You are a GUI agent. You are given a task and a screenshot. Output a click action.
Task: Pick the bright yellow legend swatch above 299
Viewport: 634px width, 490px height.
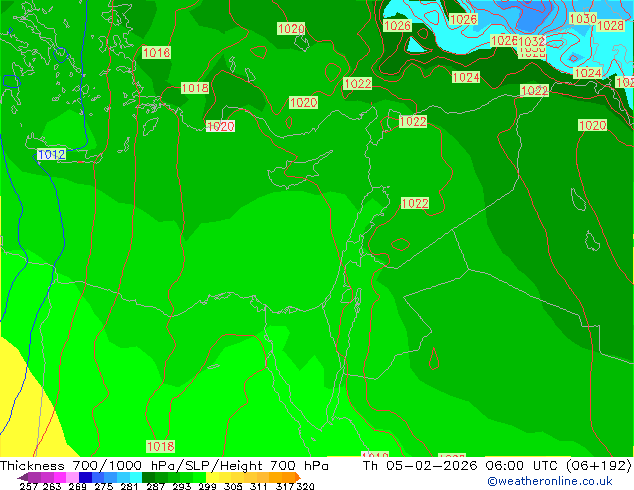[x=212, y=477]
